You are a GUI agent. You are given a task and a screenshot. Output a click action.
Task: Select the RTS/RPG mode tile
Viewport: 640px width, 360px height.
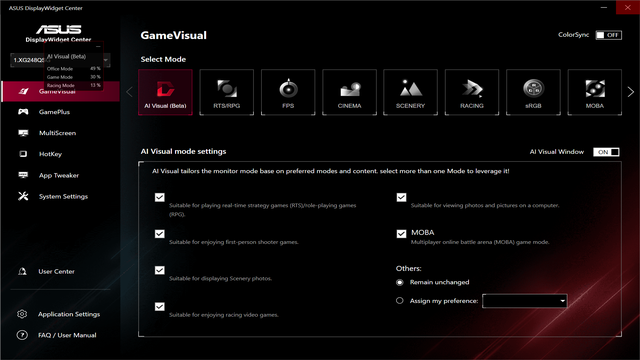click(227, 92)
